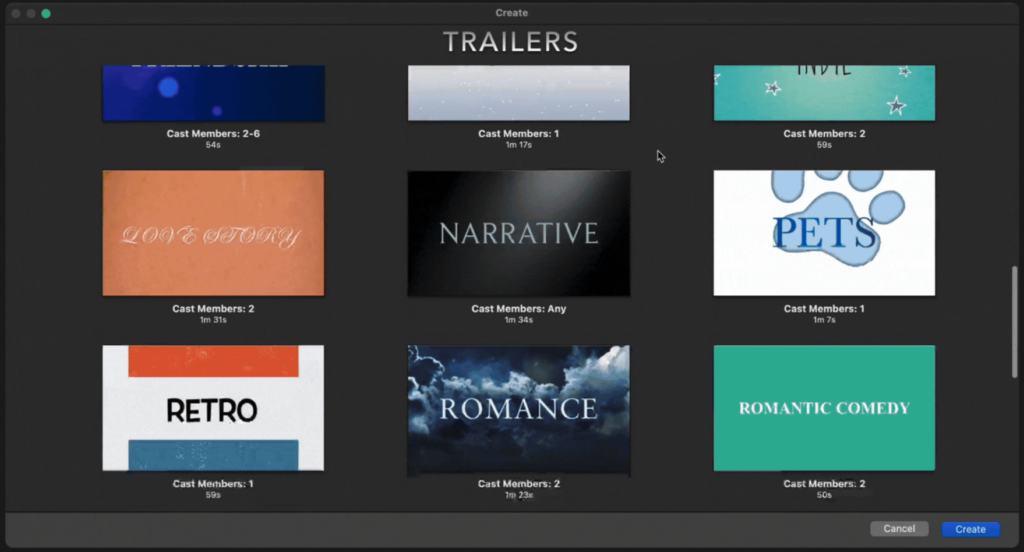Viewport: 1024px width, 552px height.
Task: Select the green Romantic Comedy trailer
Action: 824,408
